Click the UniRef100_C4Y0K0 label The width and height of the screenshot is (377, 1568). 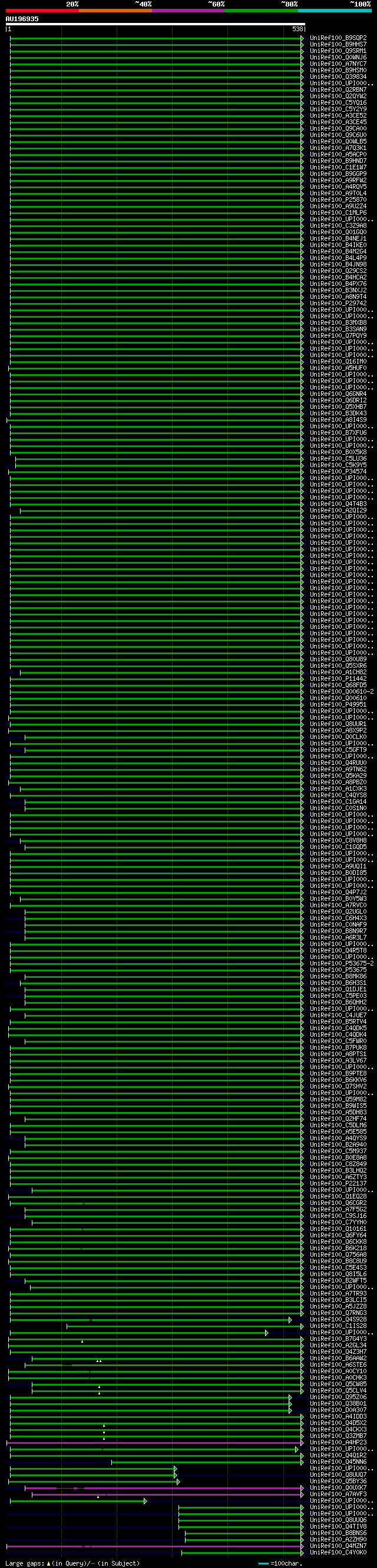click(338, 1552)
